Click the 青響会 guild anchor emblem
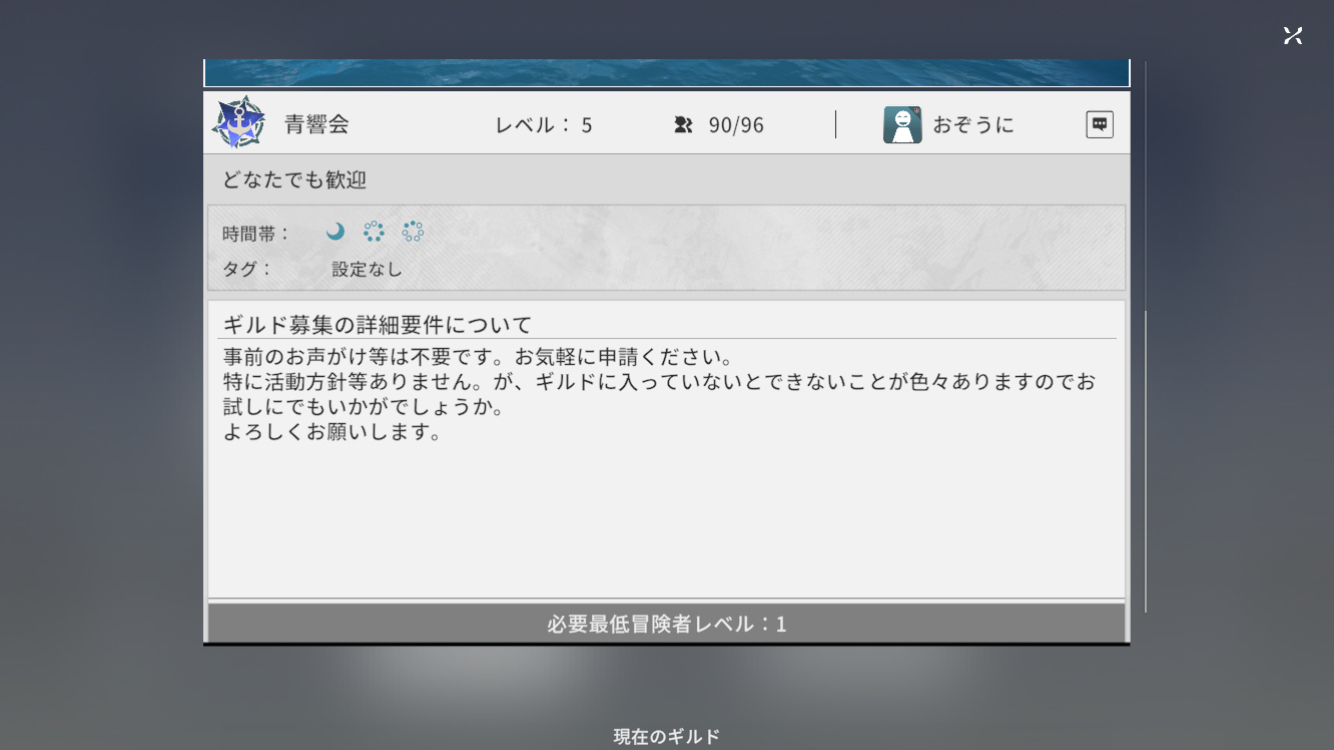The height and width of the screenshot is (750, 1334). click(238, 123)
